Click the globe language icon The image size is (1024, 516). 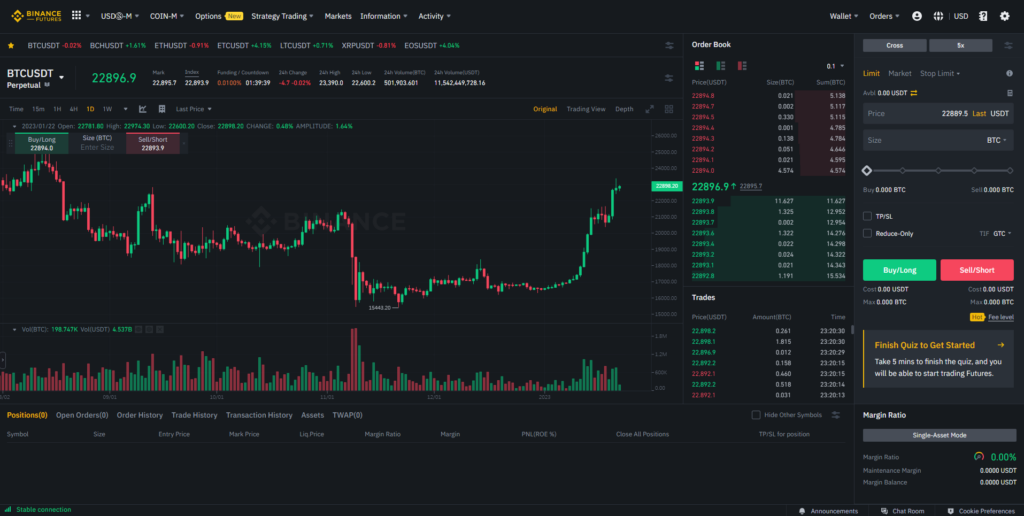(938, 16)
